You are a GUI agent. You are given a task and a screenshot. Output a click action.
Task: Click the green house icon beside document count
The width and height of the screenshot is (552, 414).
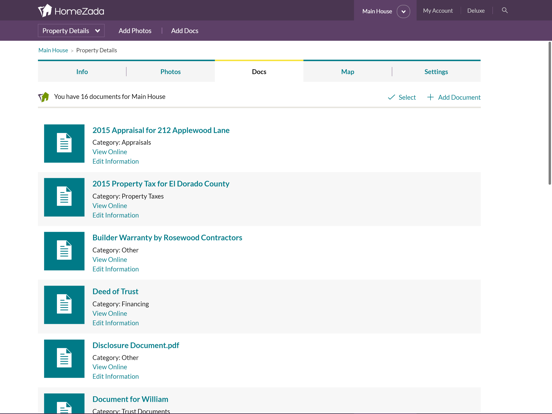[44, 96]
